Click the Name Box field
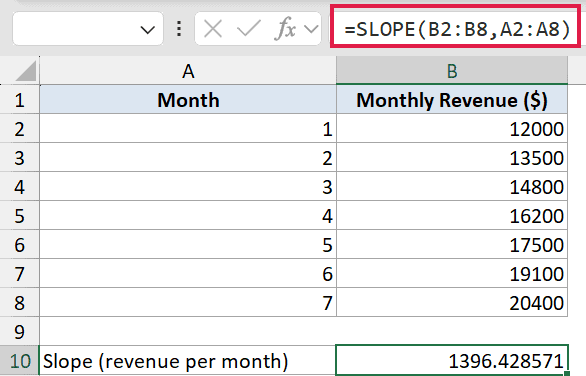This screenshot has width=586, height=376. coord(88,29)
